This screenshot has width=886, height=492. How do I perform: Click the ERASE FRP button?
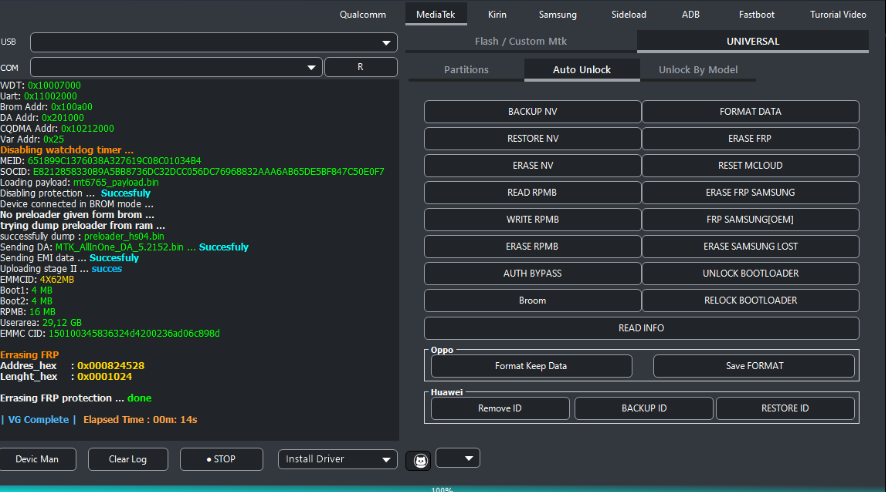click(750, 138)
